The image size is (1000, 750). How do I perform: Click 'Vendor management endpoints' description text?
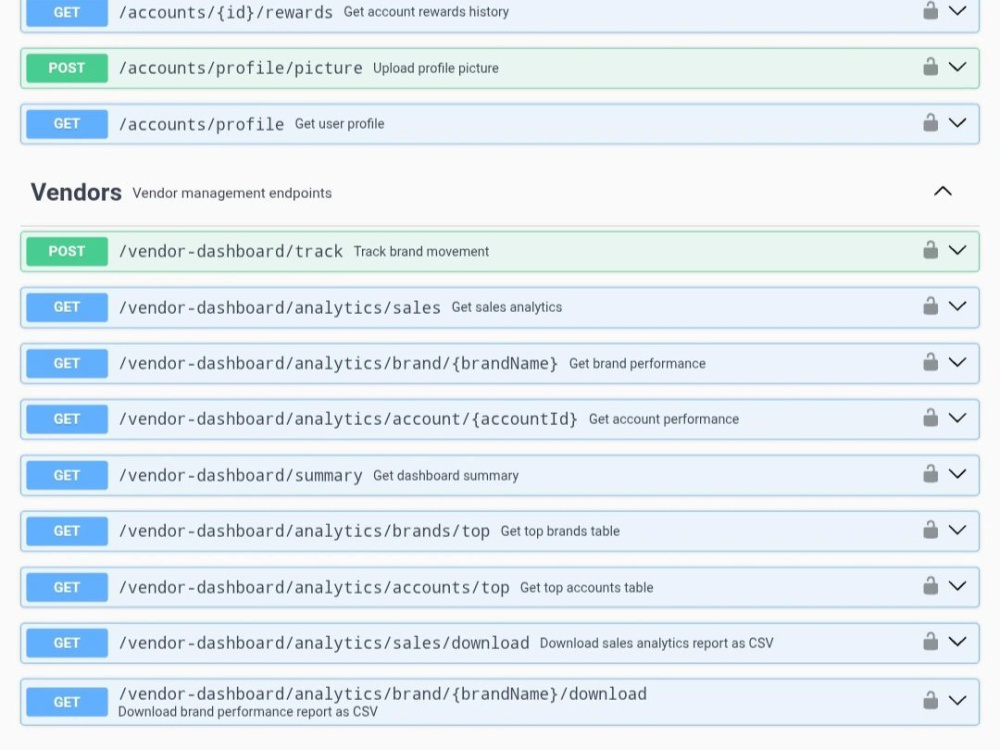(x=232, y=193)
